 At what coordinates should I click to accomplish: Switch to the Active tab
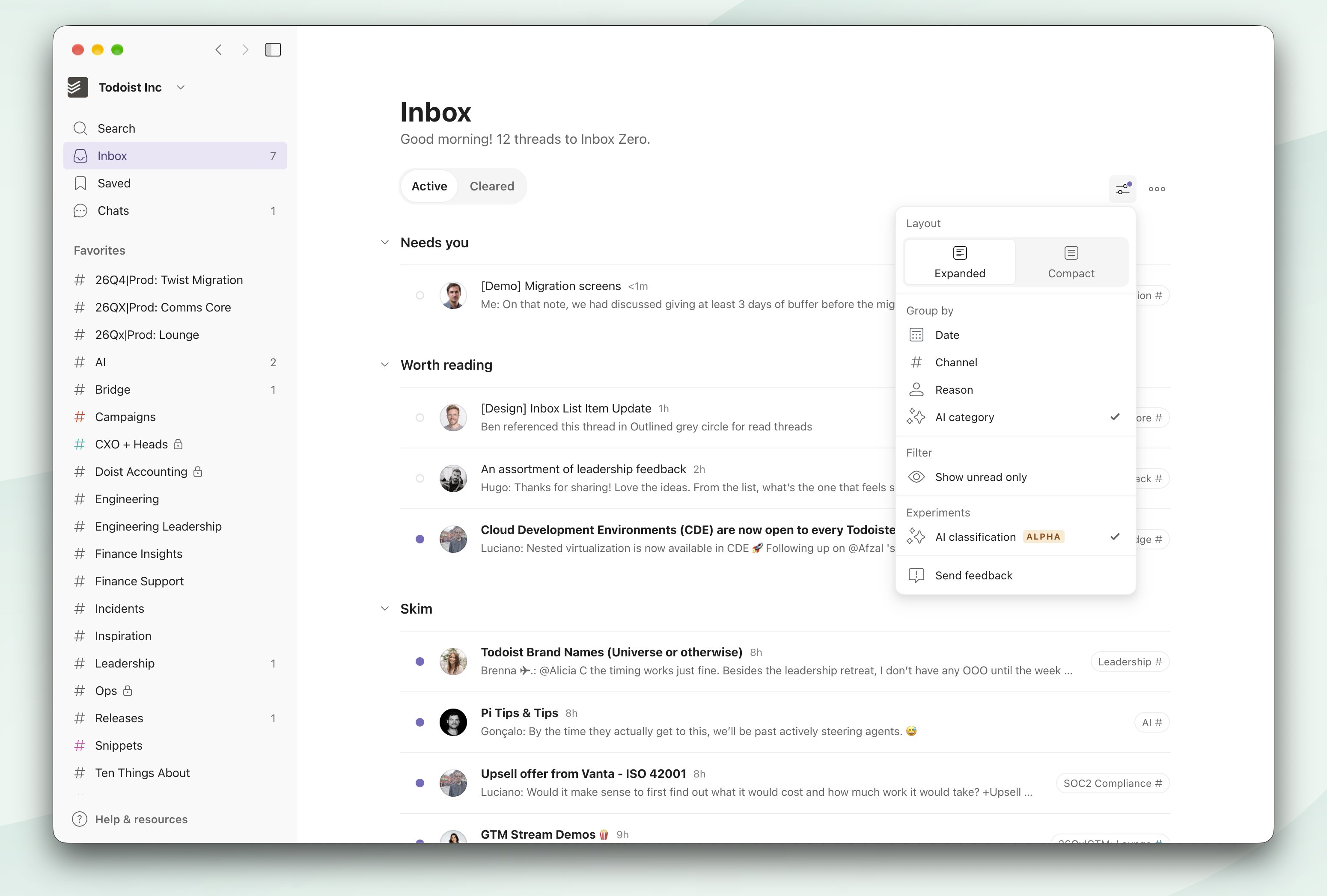point(429,186)
